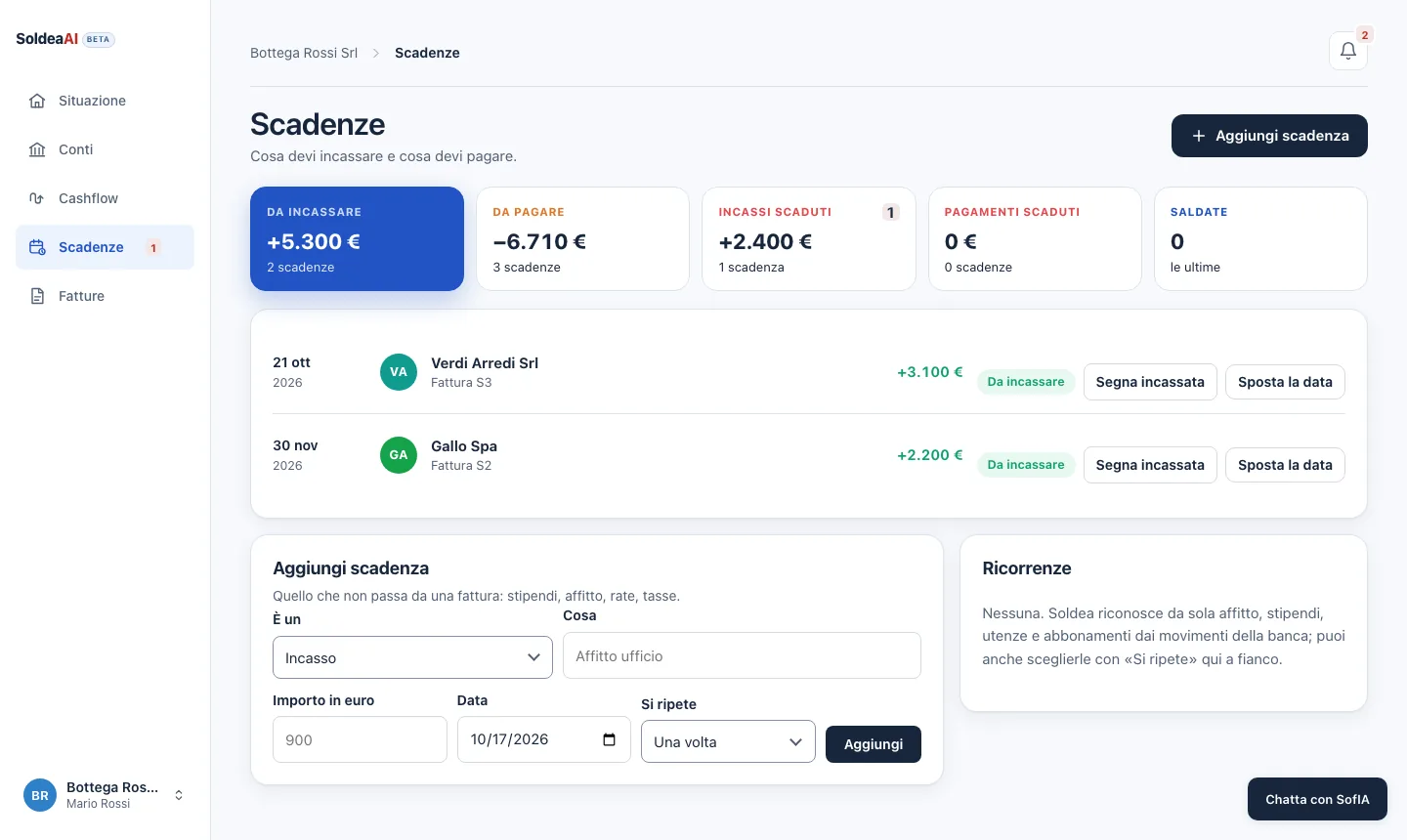Select the Da incassare summary card

point(357,238)
